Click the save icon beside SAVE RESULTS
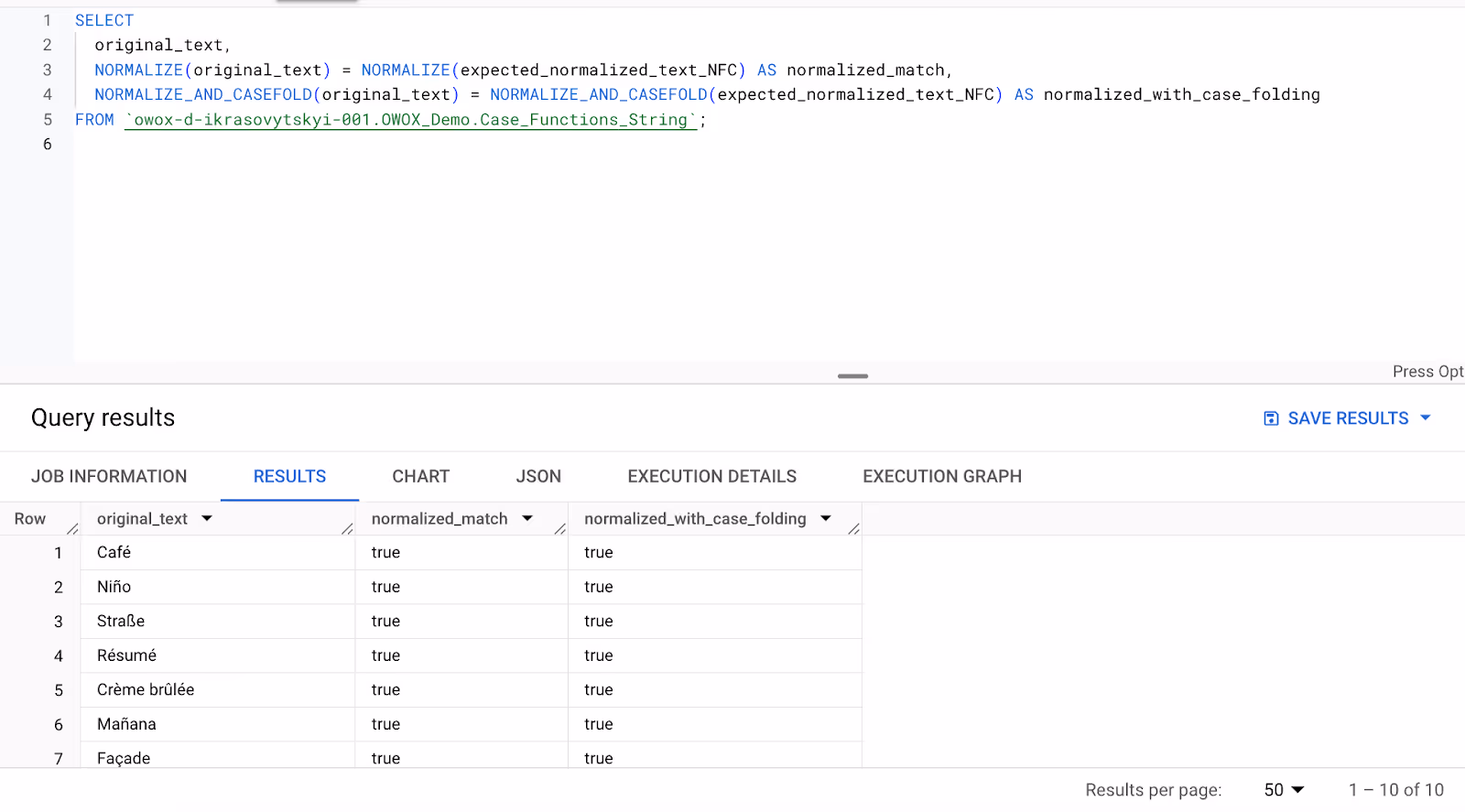 coord(1271,418)
